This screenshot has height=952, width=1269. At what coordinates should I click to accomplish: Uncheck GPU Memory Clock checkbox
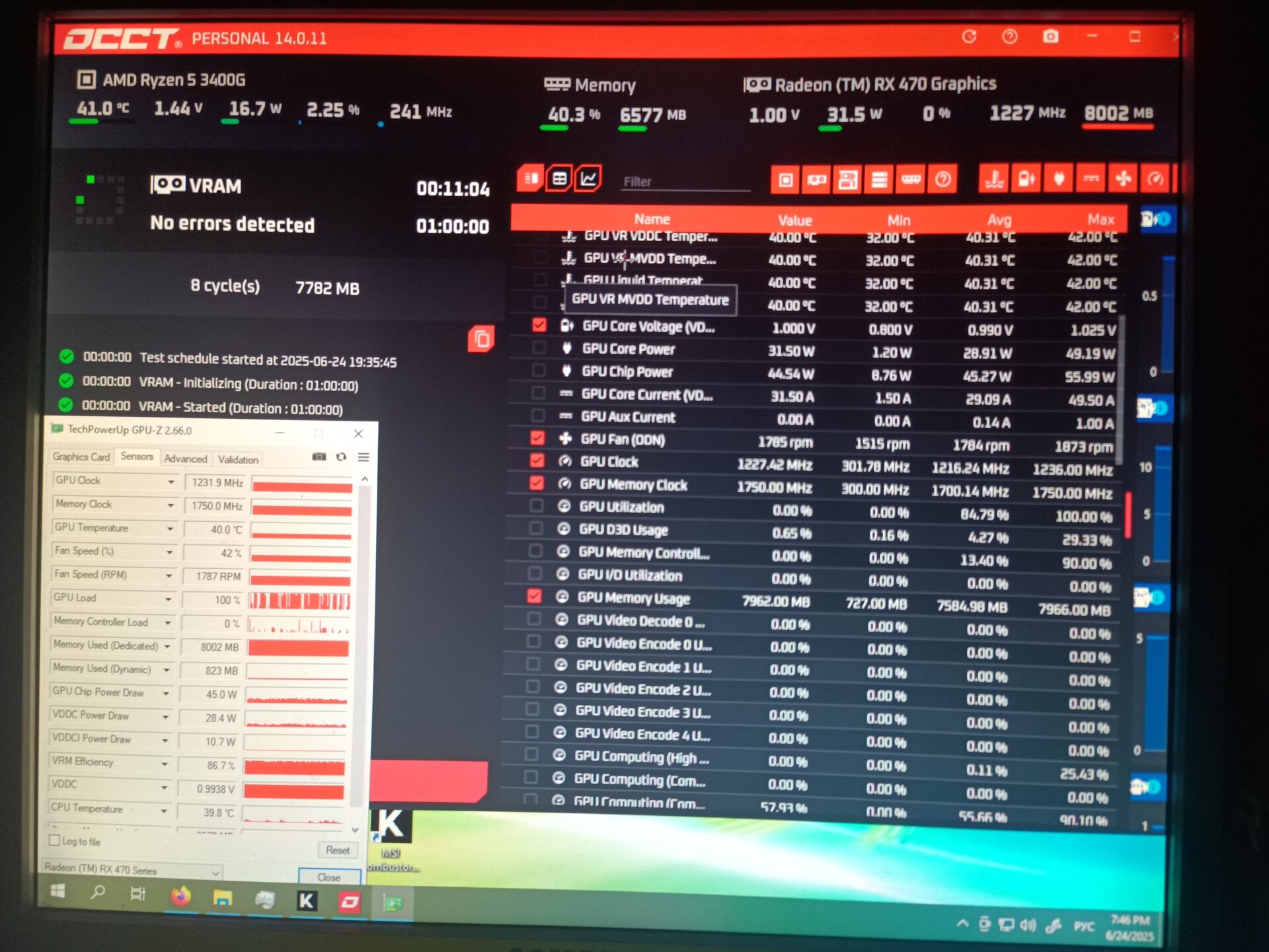537,484
